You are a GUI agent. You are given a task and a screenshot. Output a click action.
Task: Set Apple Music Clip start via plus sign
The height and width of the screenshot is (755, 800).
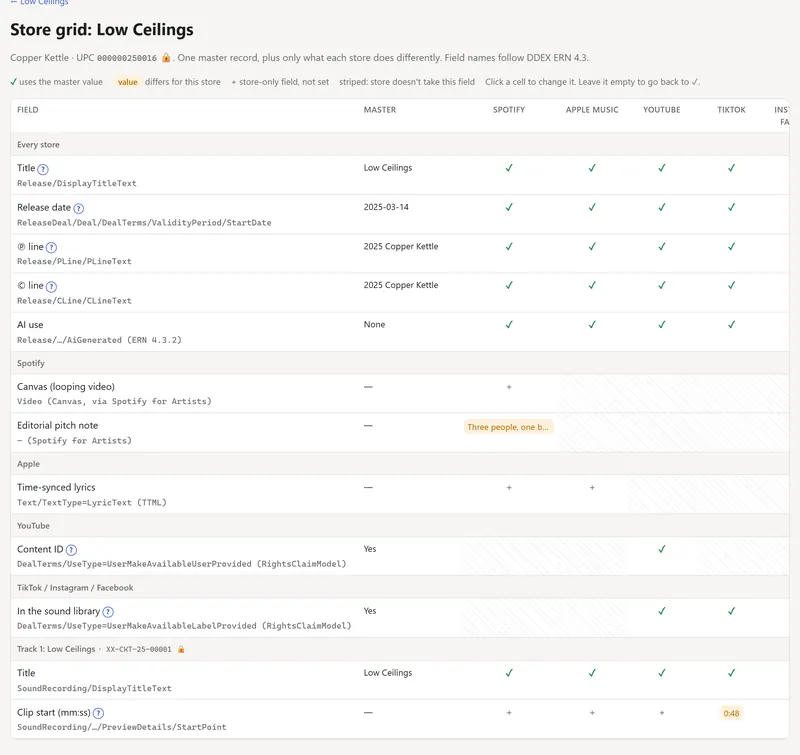coord(592,713)
